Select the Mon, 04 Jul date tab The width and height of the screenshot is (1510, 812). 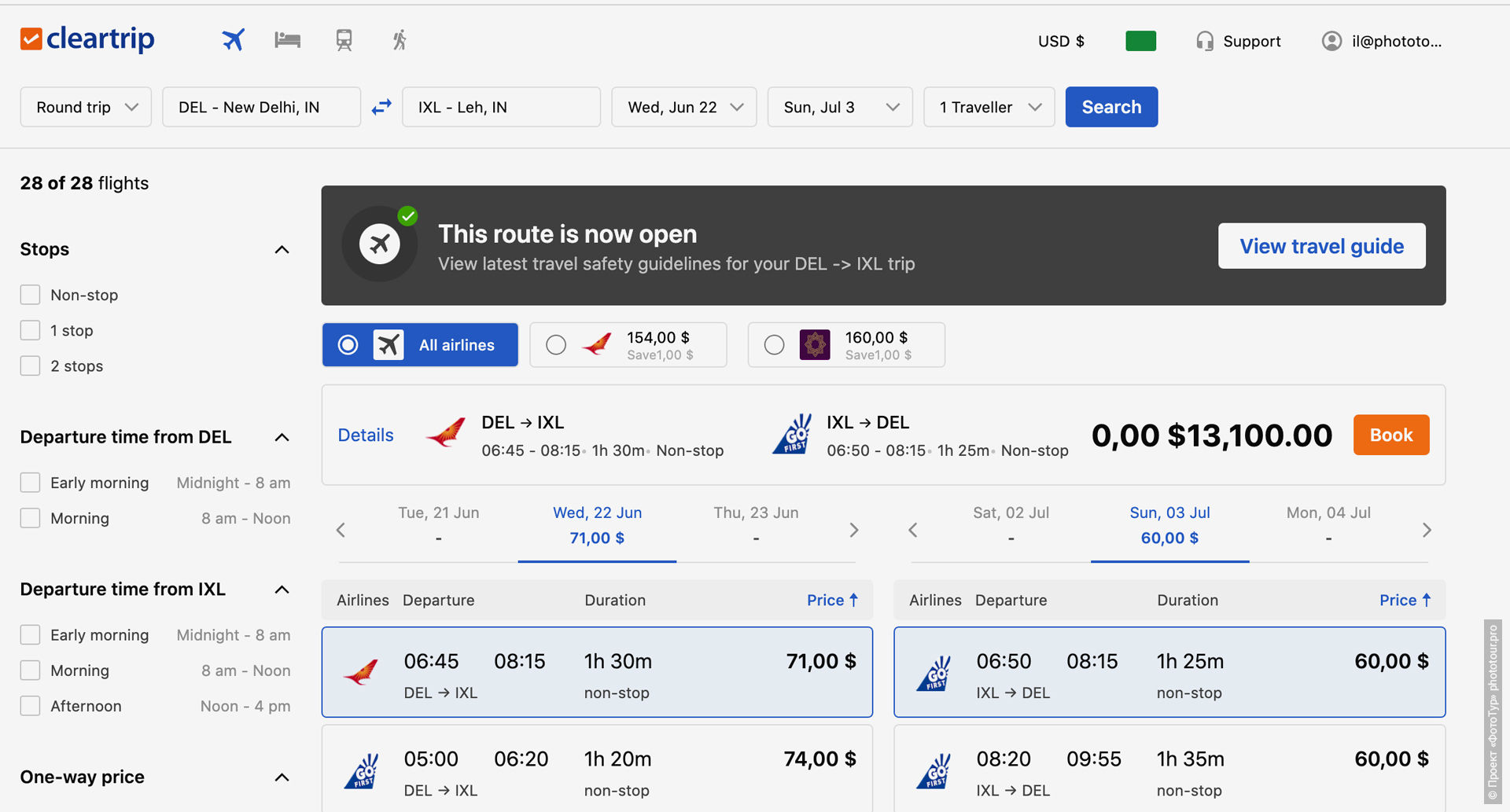[1328, 526]
